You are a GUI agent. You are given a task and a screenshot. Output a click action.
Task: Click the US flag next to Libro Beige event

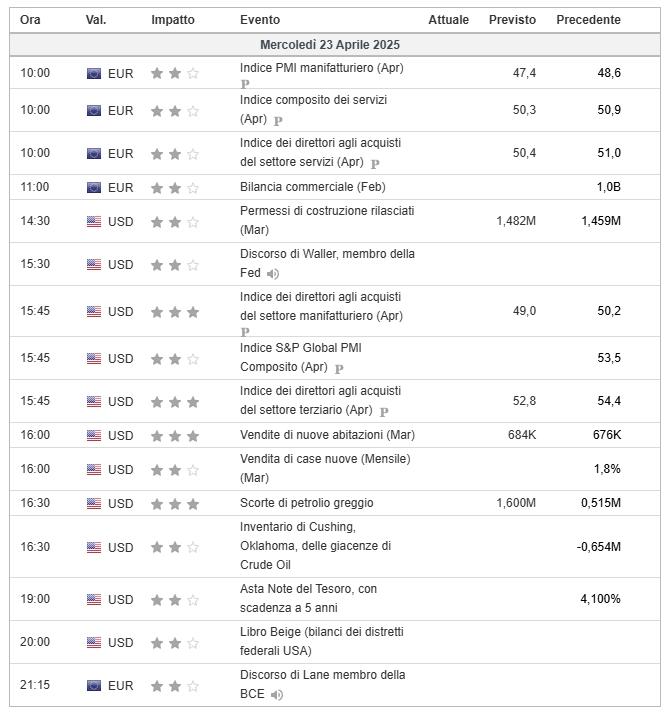click(x=94, y=642)
